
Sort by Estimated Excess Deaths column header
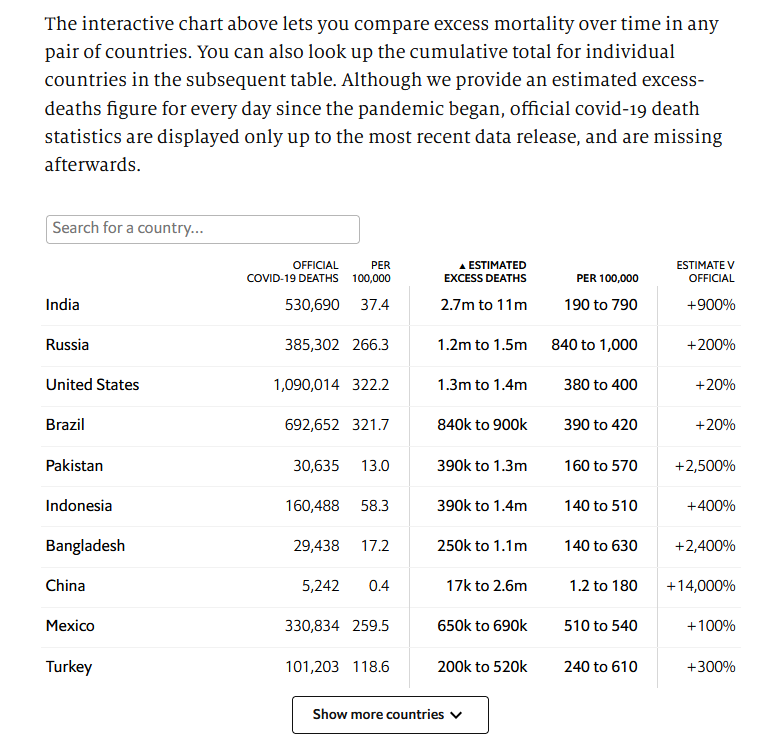485,272
